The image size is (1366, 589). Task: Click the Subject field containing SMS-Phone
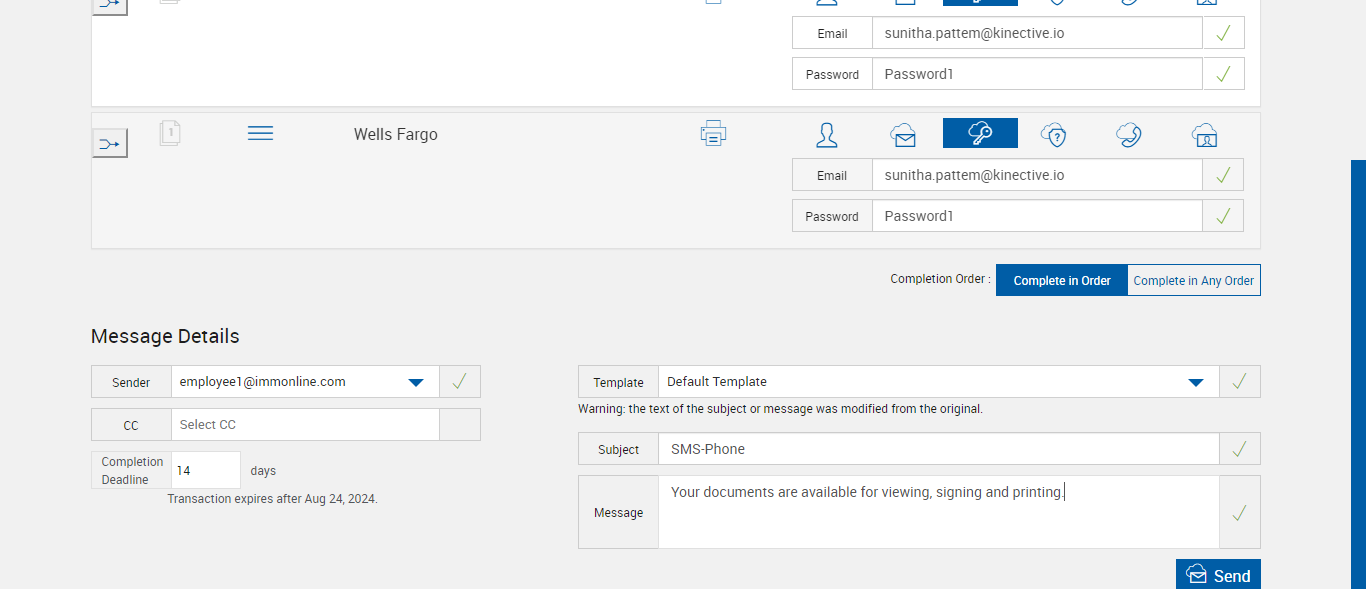[938, 450]
